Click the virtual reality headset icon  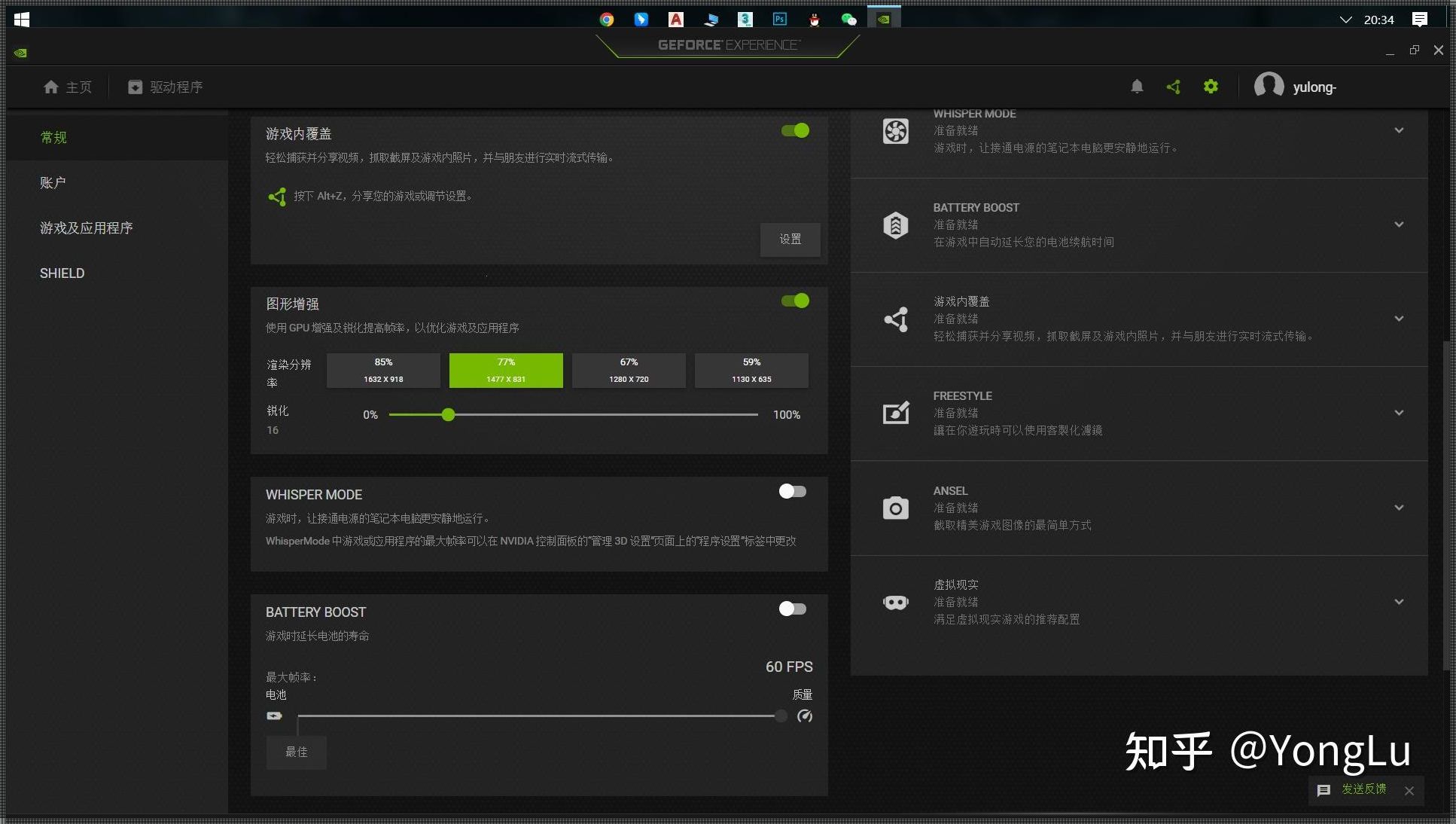(896, 603)
